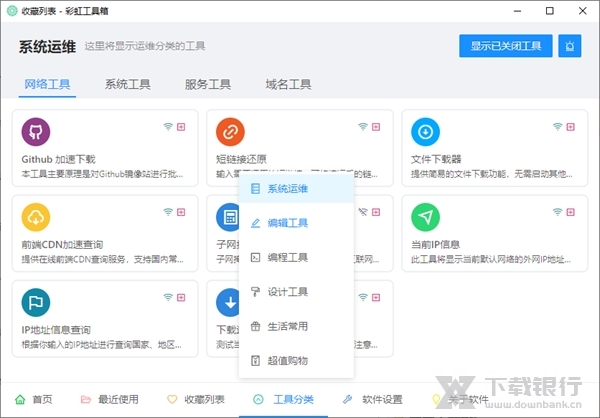Click the pink add icon on 短链接还原 card

pos(376,127)
